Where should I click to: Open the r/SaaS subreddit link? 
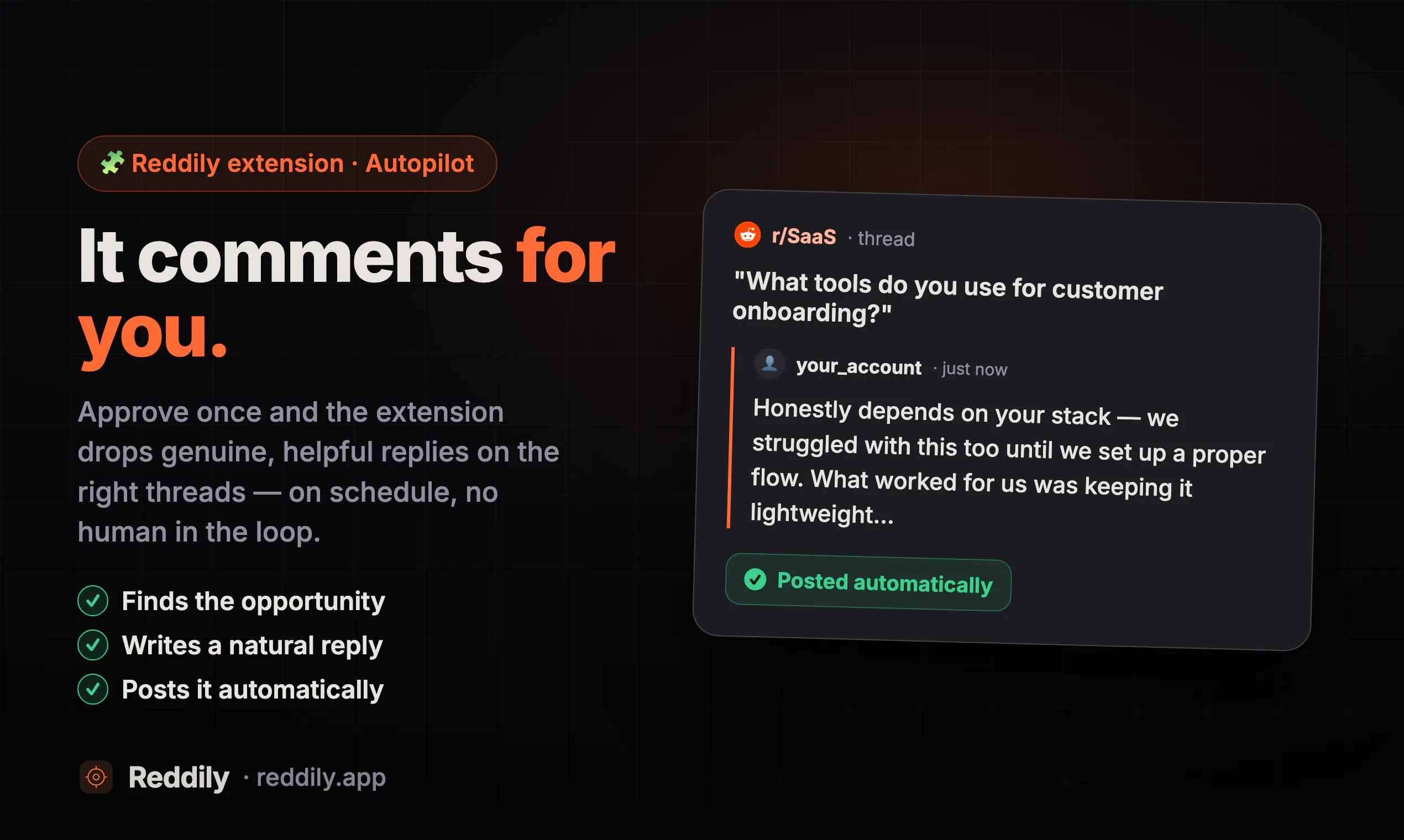click(x=804, y=236)
